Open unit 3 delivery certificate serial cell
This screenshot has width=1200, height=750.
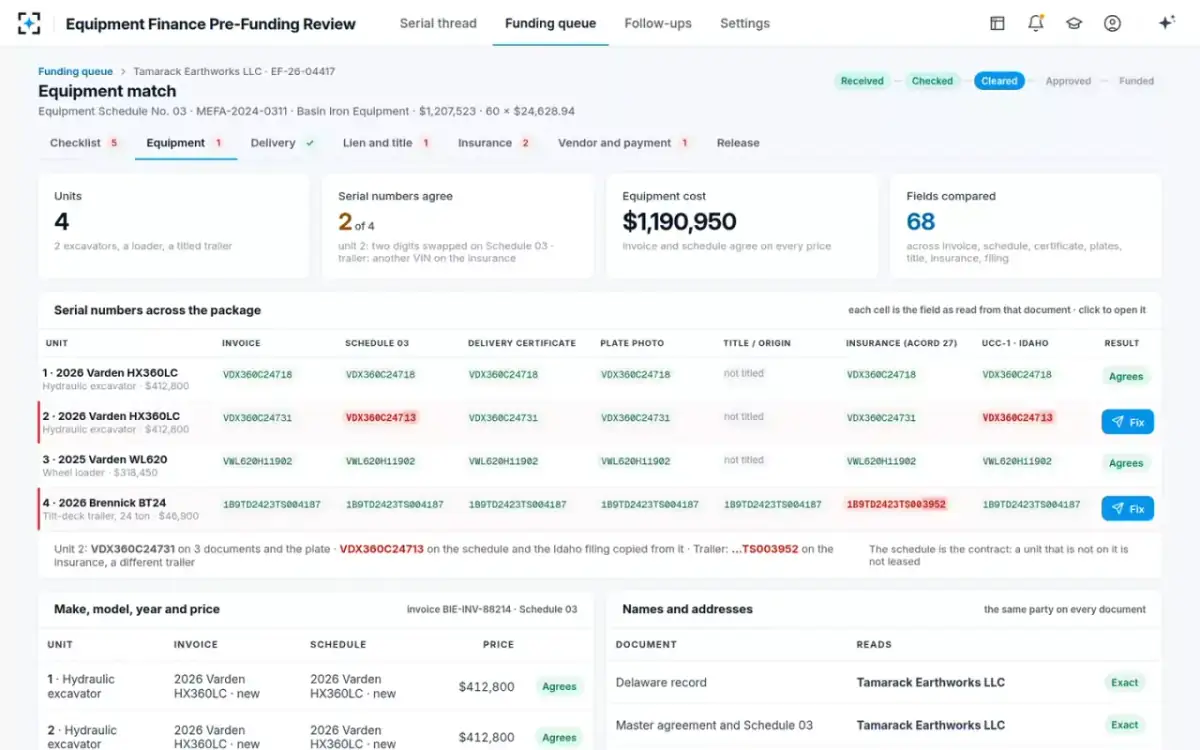[x=503, y=462]
